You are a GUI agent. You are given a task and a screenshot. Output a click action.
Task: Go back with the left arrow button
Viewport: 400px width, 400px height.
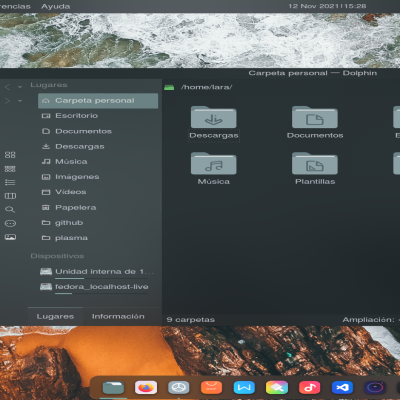tap(7, 87)
